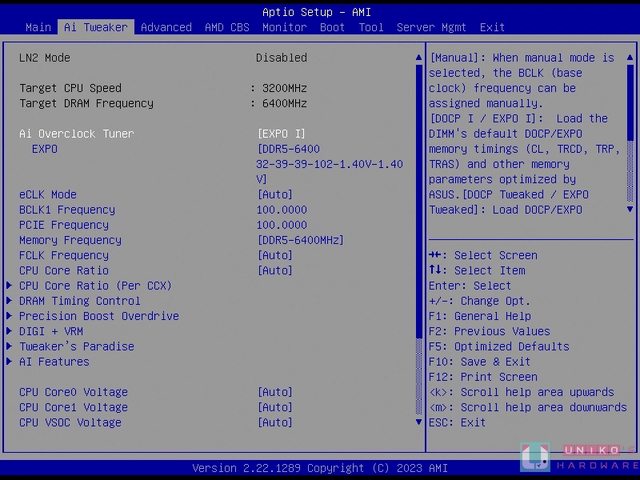The width and height of the screenshot is (640, 480).
Task: Edit the BCLK1 Frequency value field
Action: point(282,210)
